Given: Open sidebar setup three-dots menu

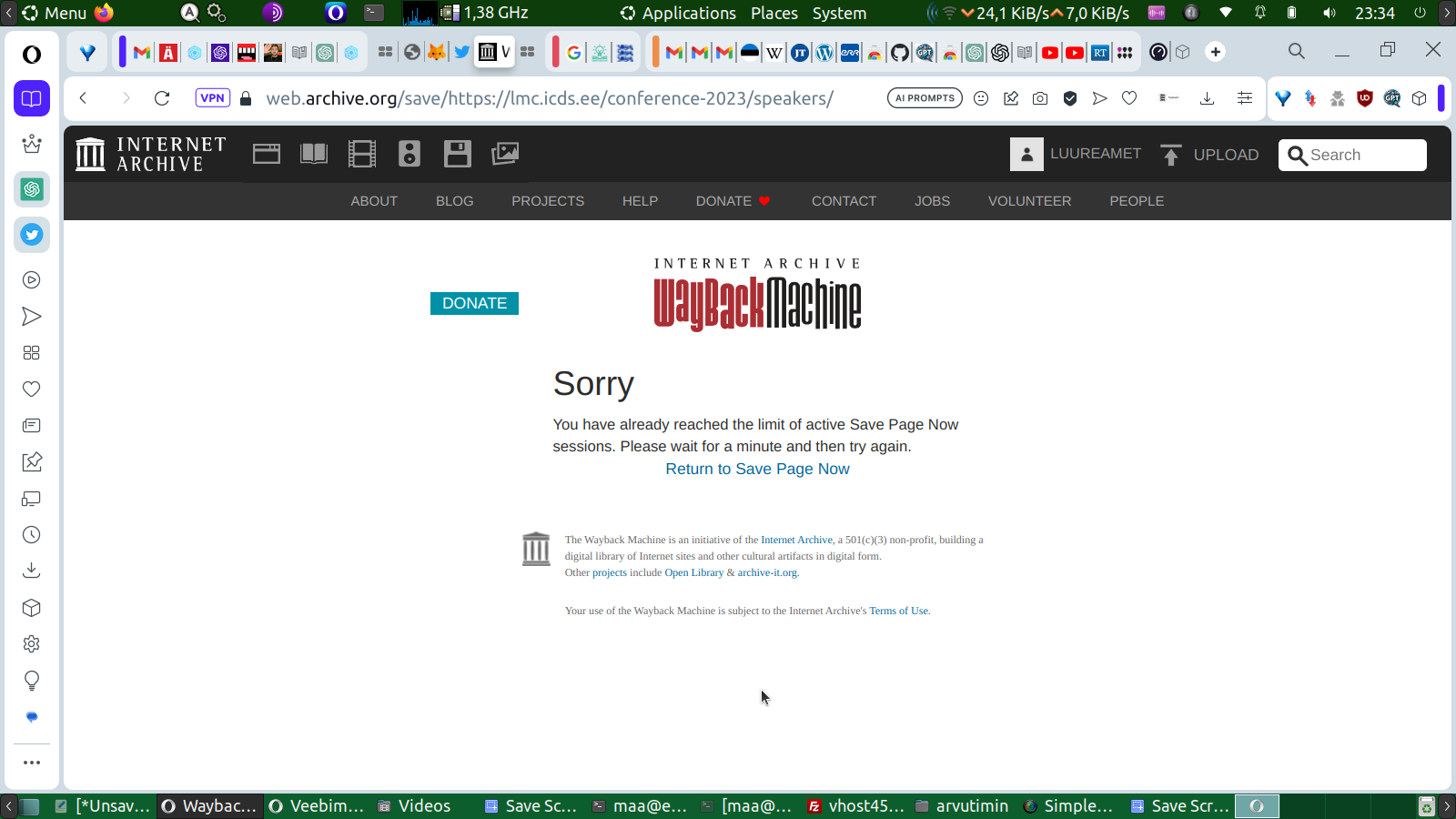Looking at the screenshot, I should coord(32,763).
